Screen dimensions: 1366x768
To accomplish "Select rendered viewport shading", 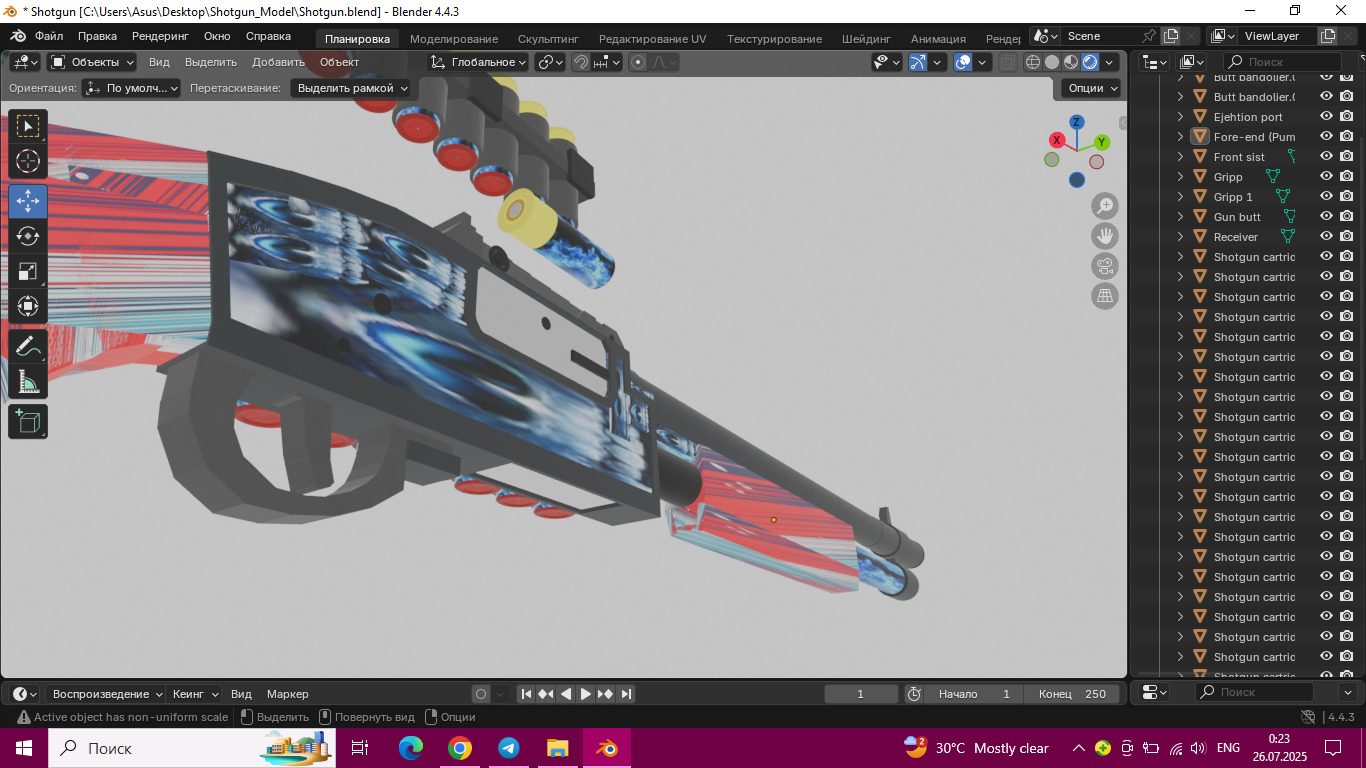I will coord(1090,62).
